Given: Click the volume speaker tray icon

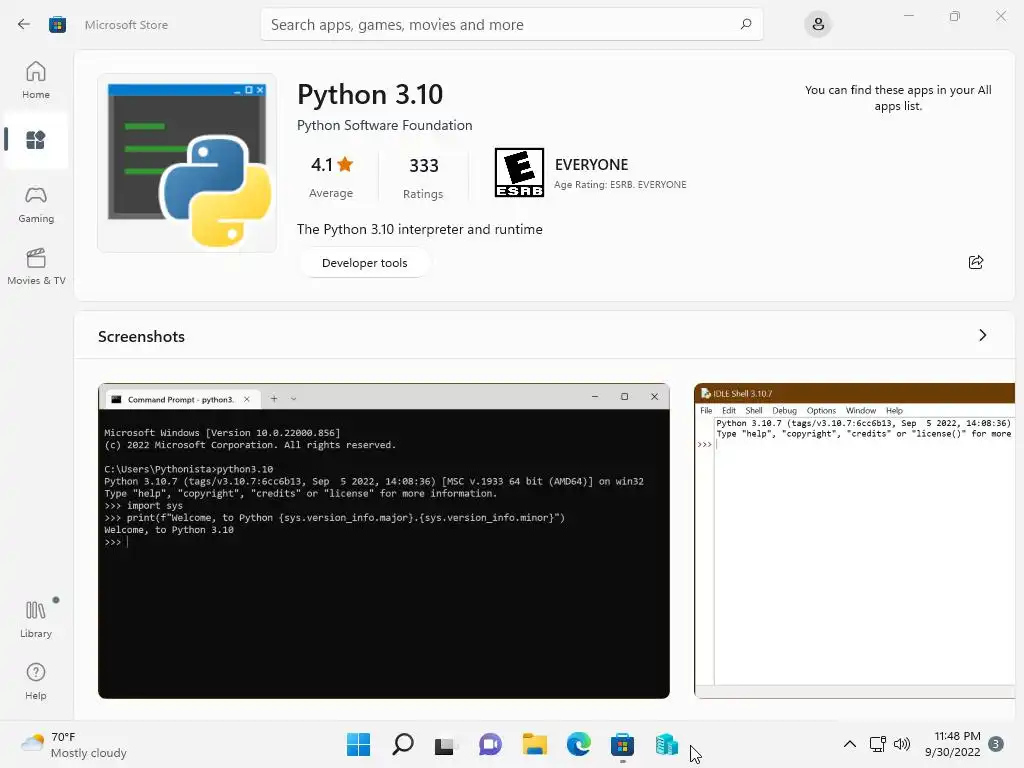Looking at the screenshot, I should point(902,744).
